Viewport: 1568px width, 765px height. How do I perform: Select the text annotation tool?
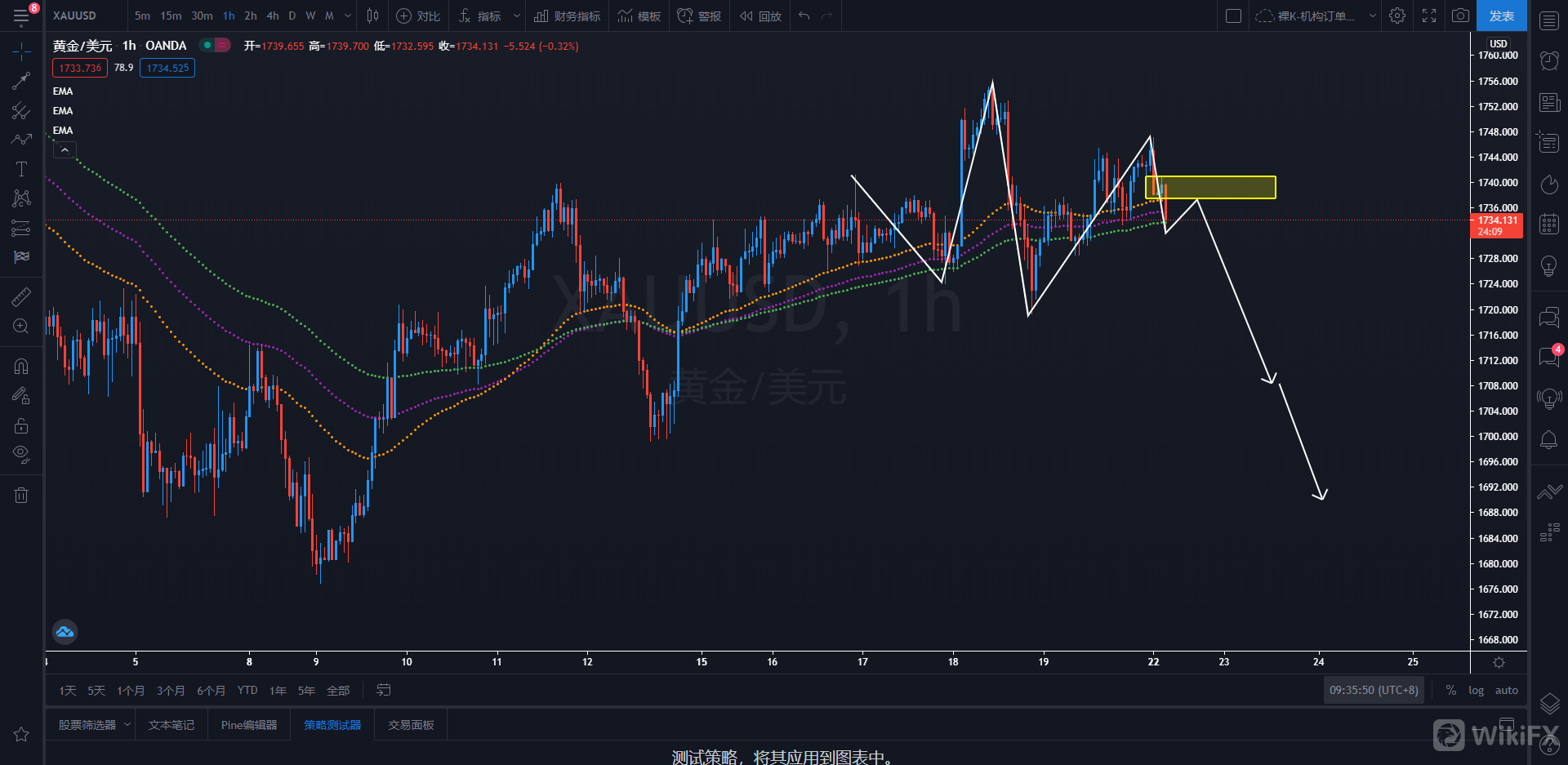[x=21, y=169]
